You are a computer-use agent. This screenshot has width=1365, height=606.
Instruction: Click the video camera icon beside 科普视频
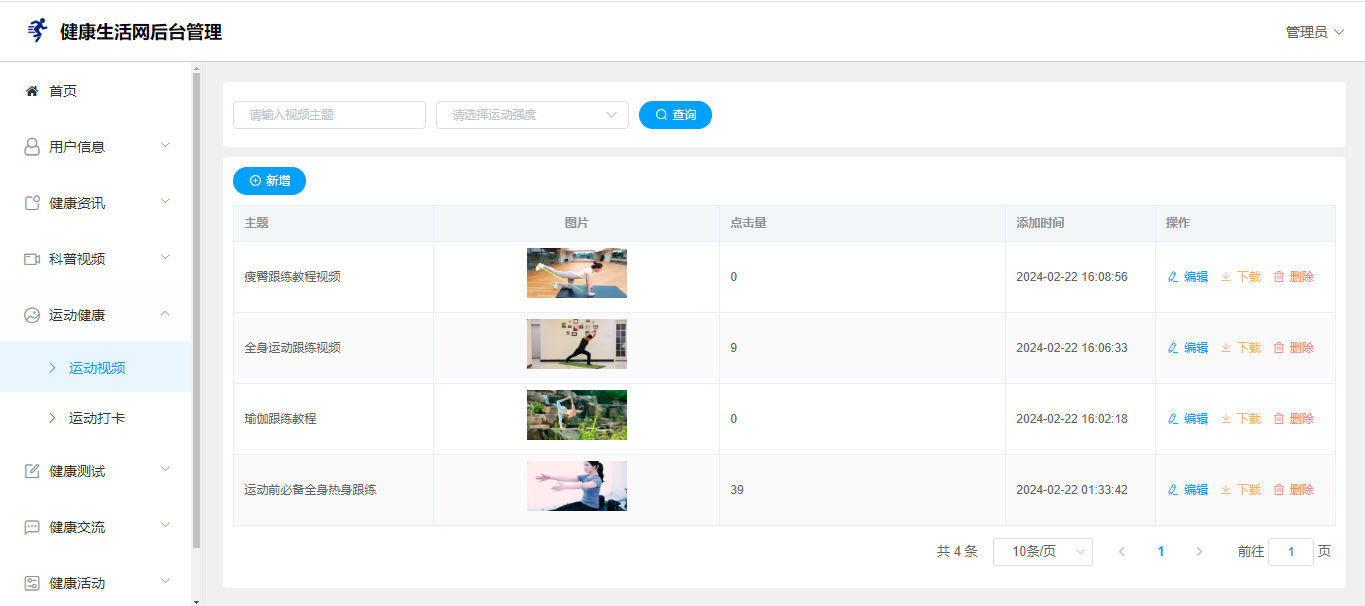32,259
